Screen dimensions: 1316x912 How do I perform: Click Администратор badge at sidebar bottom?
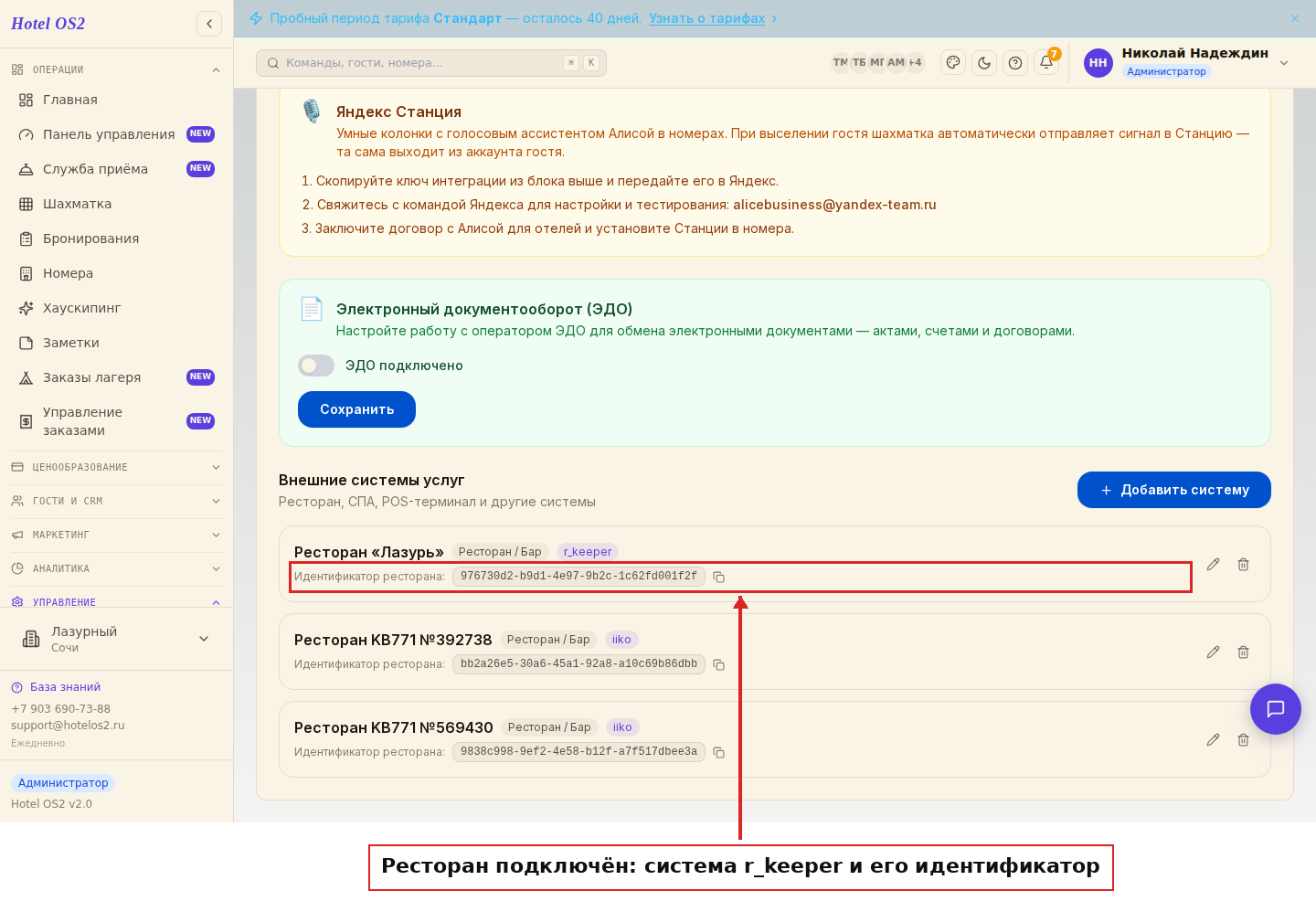[63, 783]
